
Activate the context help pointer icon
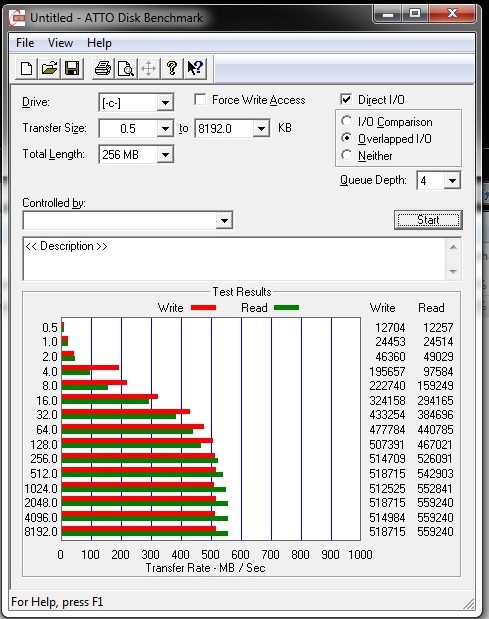tap(195, 68)
